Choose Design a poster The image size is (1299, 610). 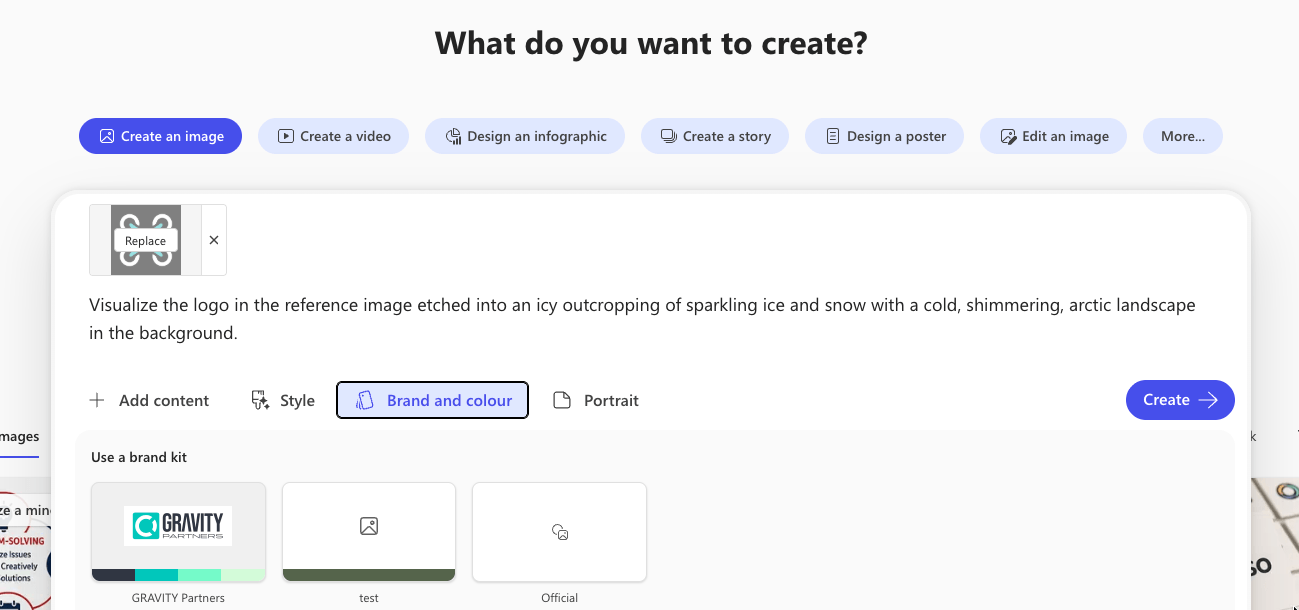pos(884,136)
